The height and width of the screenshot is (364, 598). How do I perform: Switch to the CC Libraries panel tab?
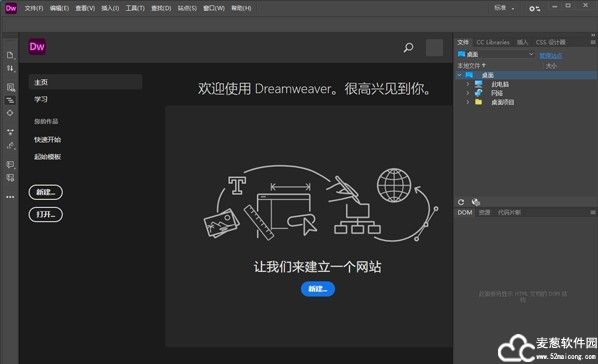point(493,42)
